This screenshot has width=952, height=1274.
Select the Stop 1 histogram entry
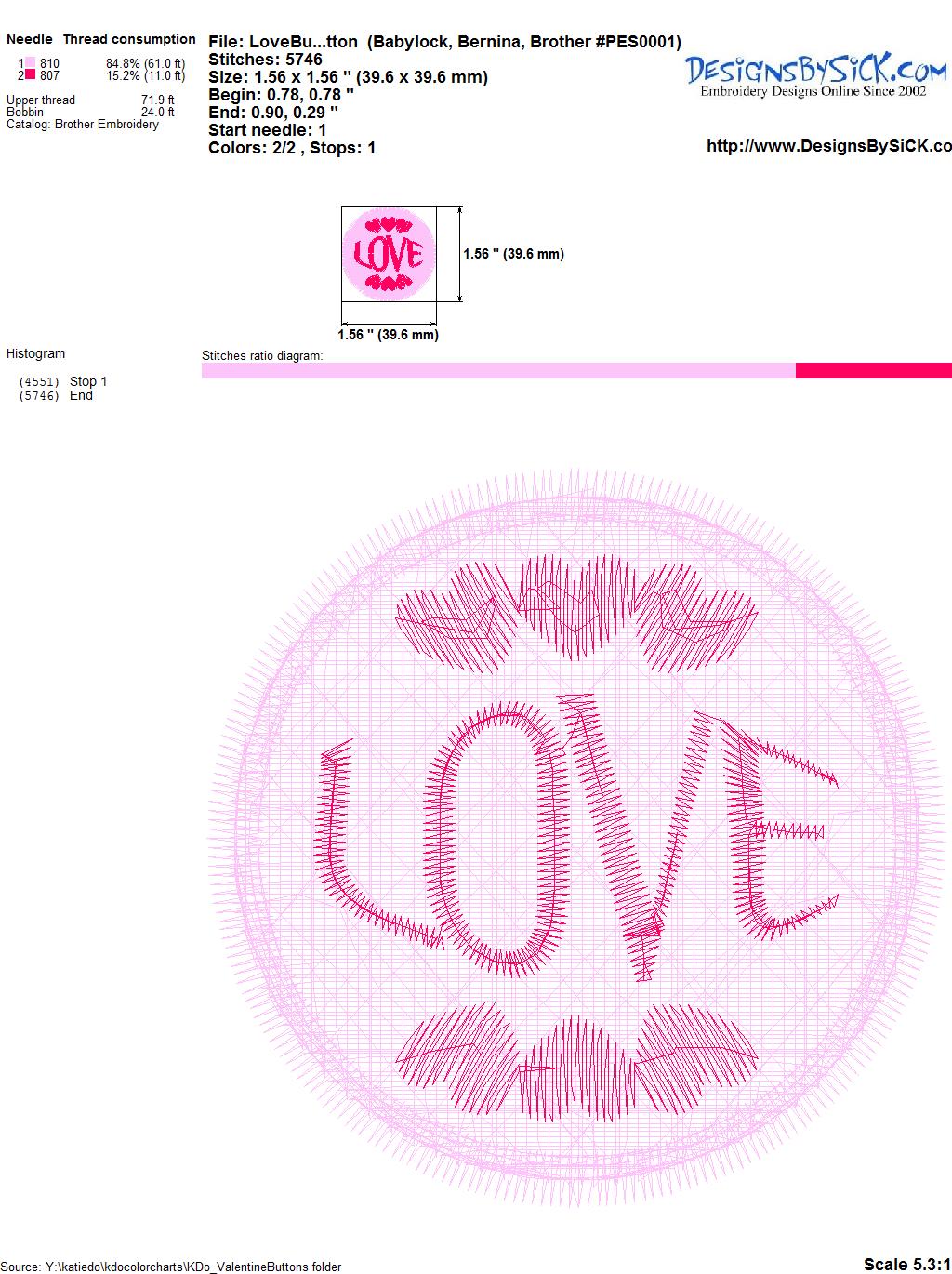coord(63,381)
